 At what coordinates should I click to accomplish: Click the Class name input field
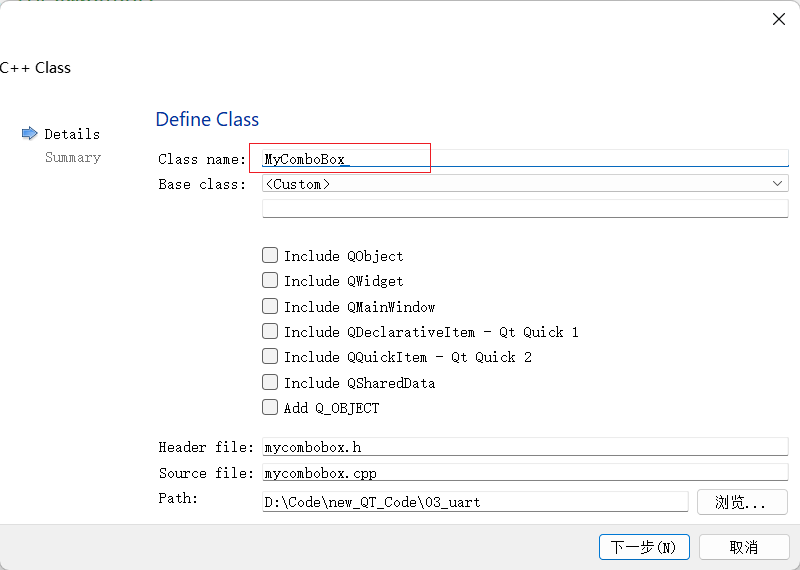pyautogui.click(x=525, y=158)
